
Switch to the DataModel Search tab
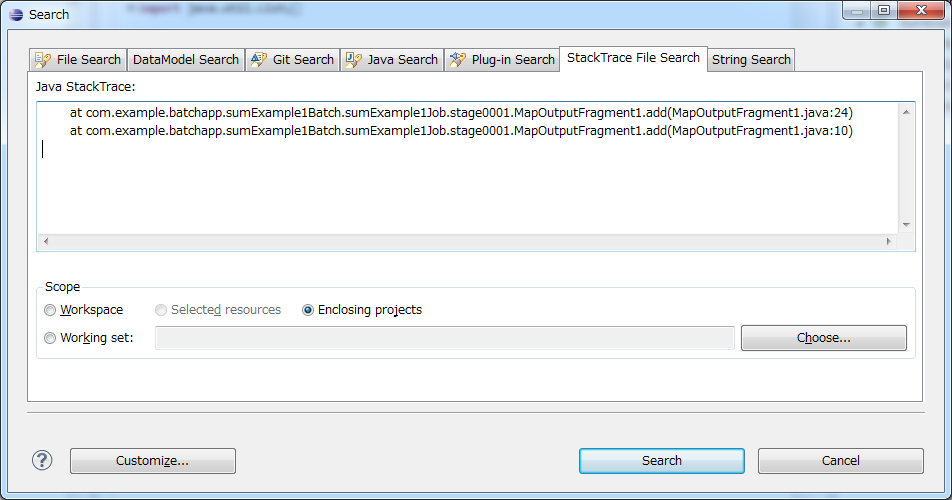(x=185, y=60)
